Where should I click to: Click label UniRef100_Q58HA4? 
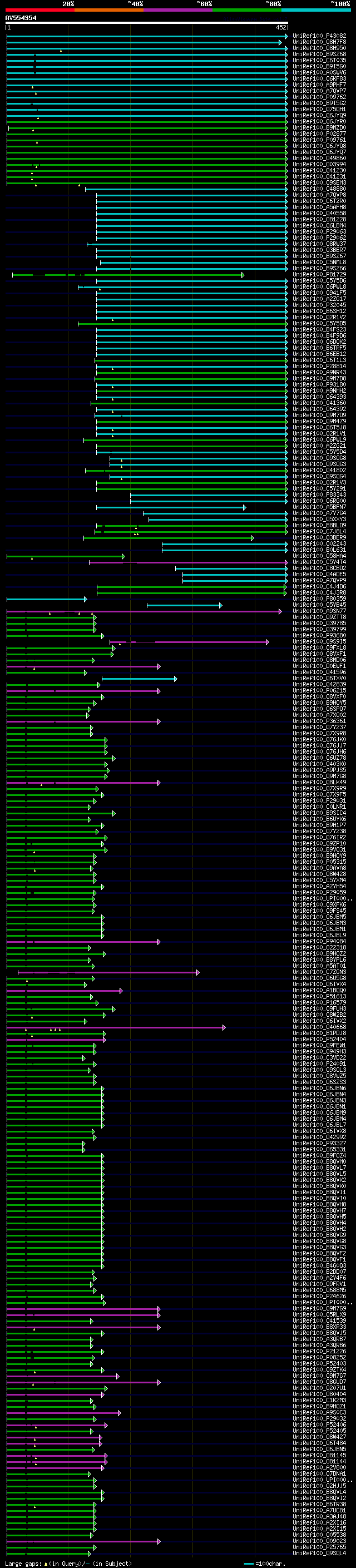[319, 556]
